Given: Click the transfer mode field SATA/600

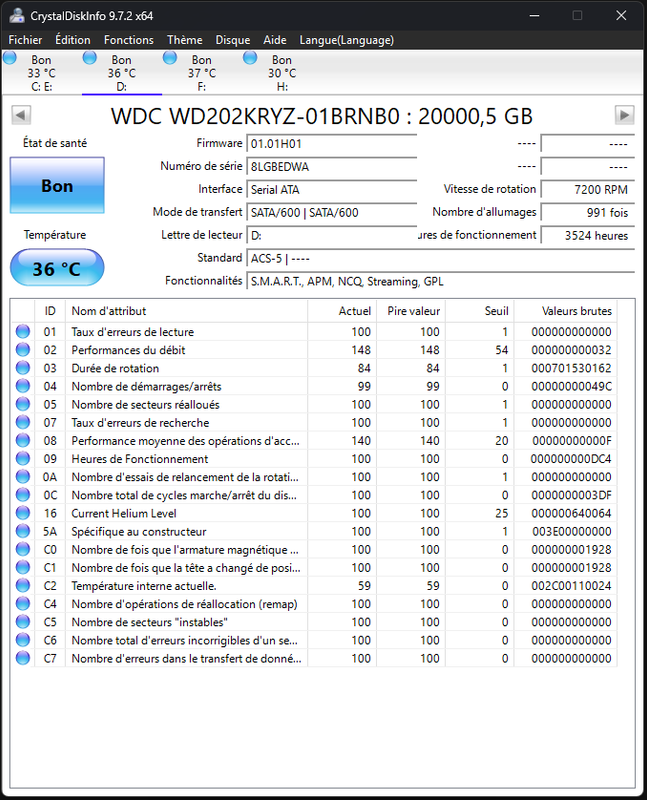Looking at the screenshot, I should 332,213.
